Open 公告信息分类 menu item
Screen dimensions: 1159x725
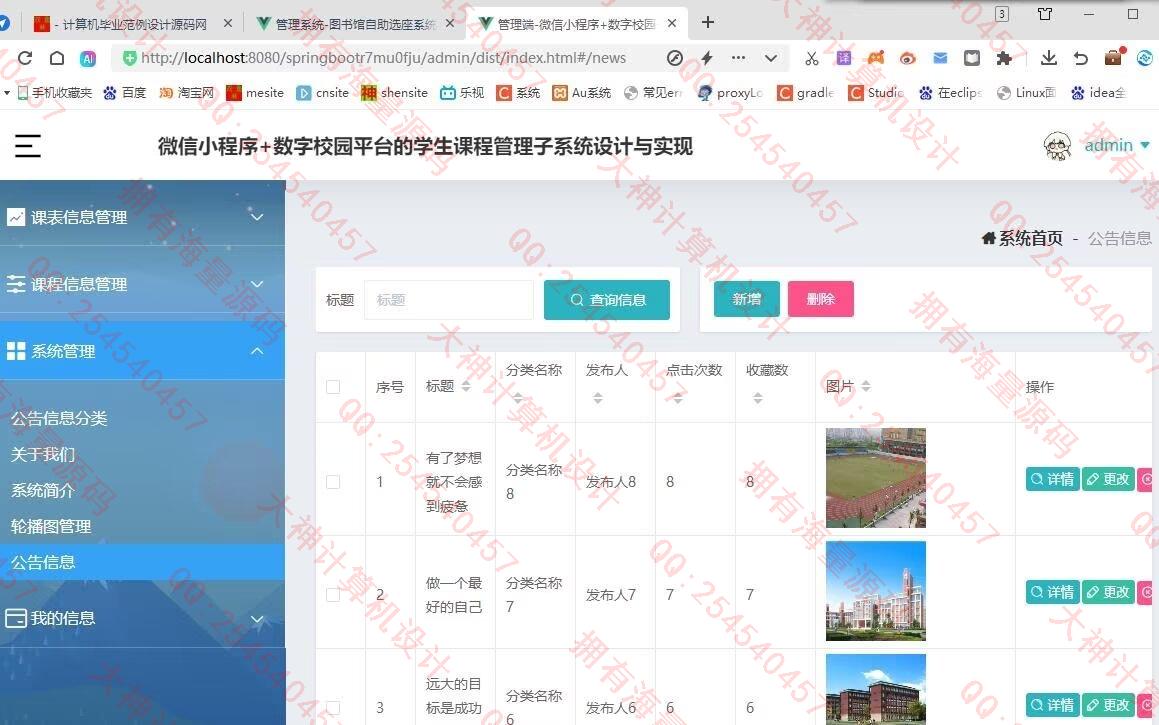59,418
